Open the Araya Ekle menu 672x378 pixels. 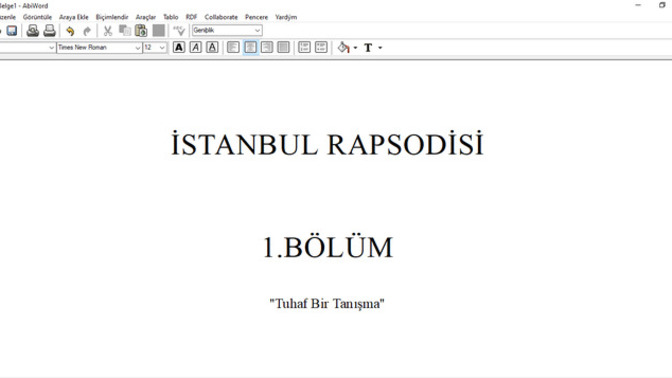tap(74, 17)
